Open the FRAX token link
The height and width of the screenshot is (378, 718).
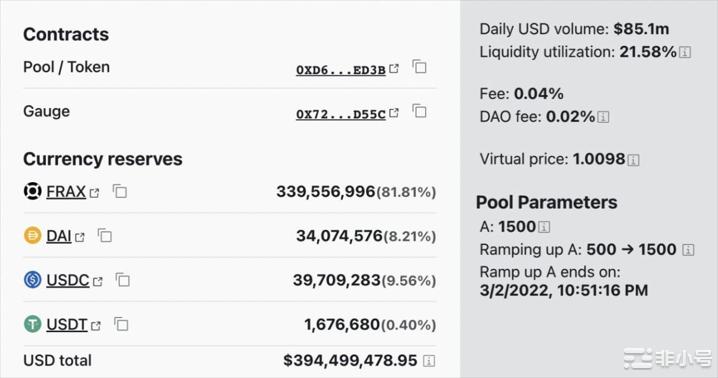coord(66,192)
